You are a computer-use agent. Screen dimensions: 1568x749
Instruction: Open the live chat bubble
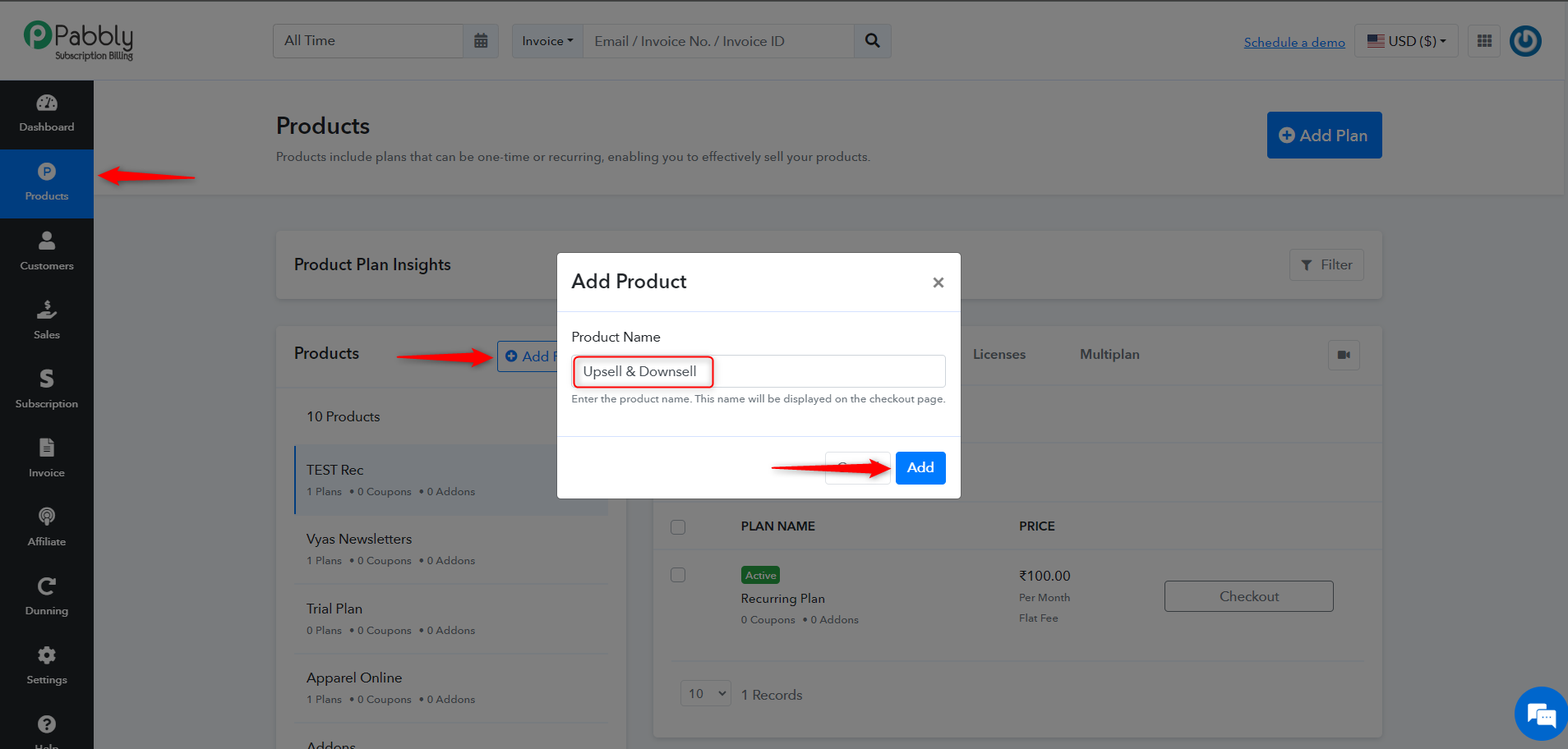coord(1541,715)
